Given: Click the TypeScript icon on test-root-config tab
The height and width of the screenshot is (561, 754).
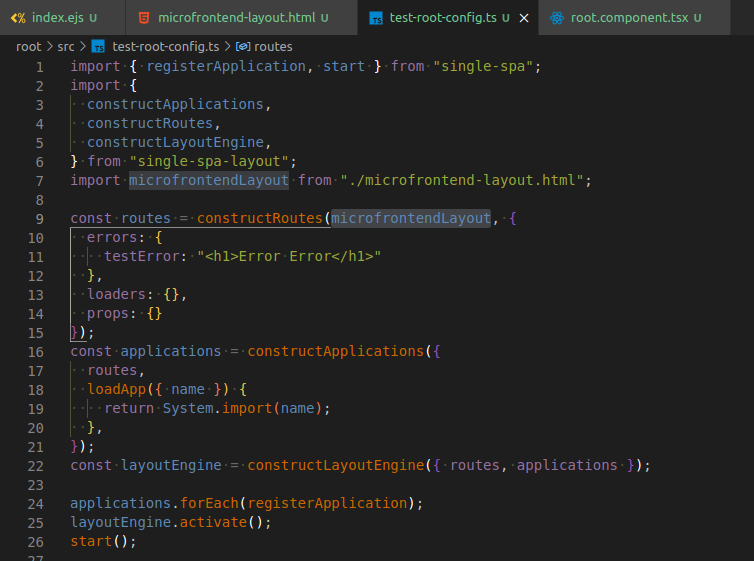Looking at the screenshot, I should click(376, 18).
